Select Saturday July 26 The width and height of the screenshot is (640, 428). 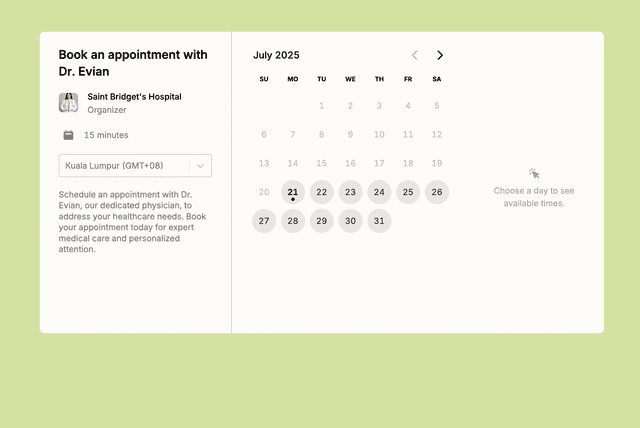tap(437, 192)
